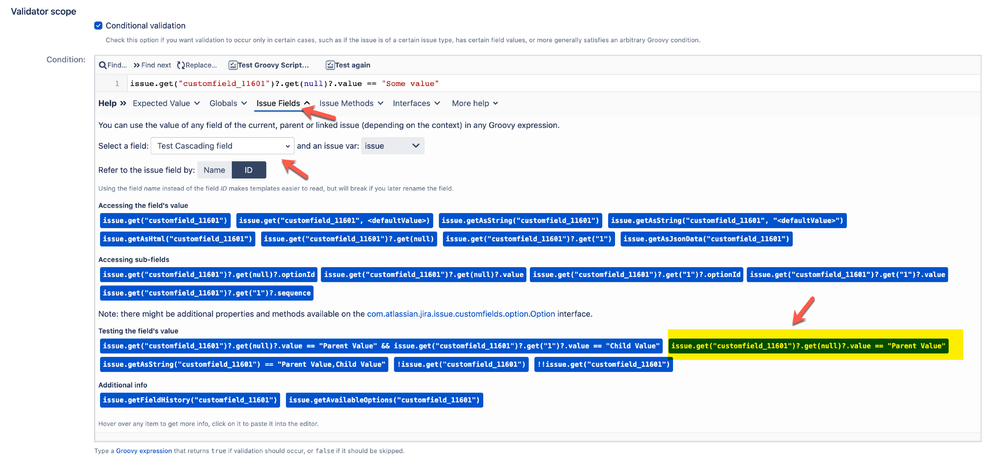The image size is (999, 455).
Task: Insert ?.get(null)?.optionId sub-field snippet
Action: pyautogui.click(x=208, y=275)
